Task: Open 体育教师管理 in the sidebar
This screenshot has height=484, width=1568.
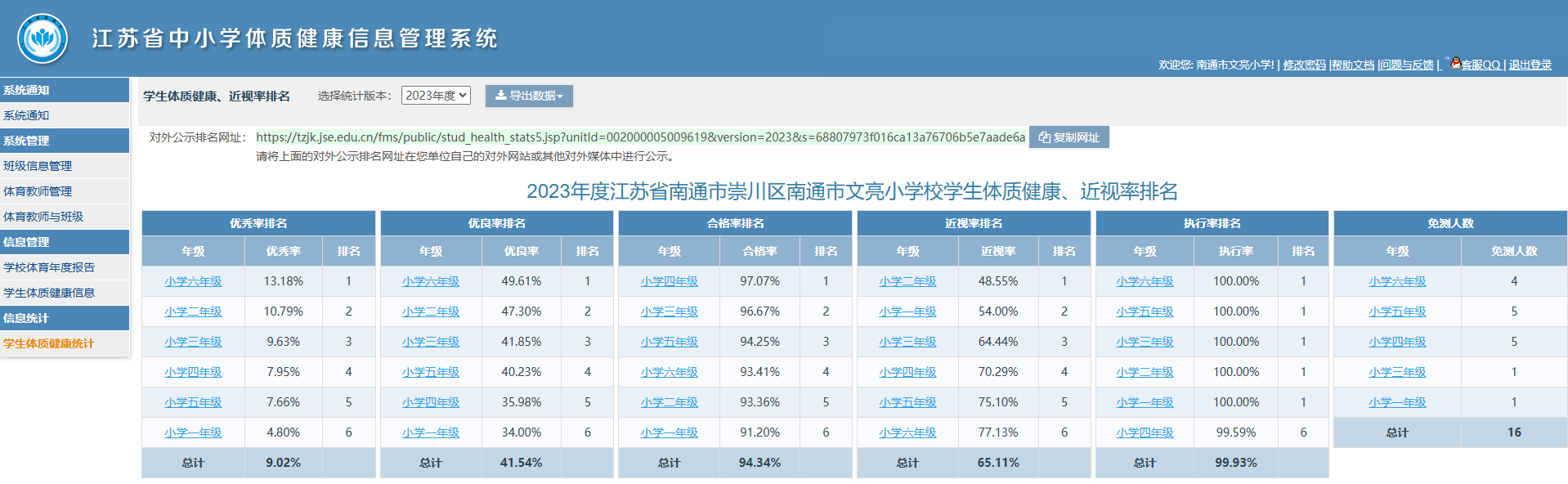Action: point(65,191)
